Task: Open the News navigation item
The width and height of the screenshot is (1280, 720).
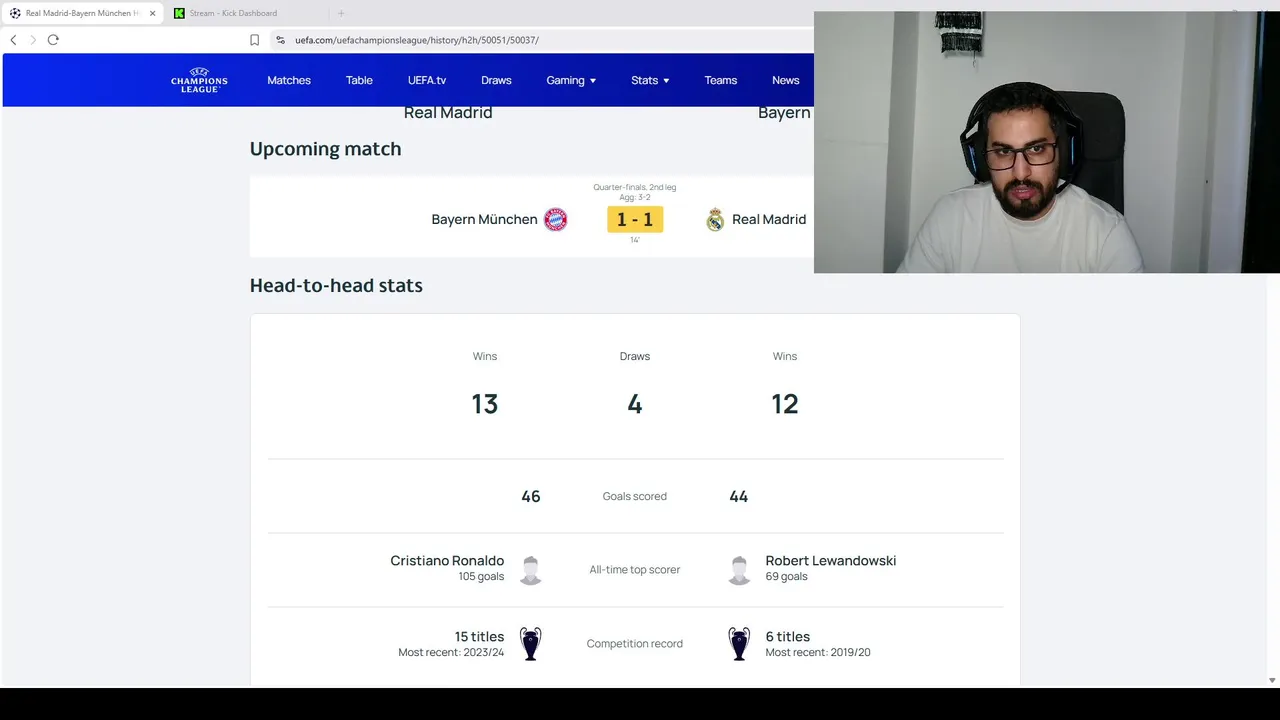Action: pos(786,80)
